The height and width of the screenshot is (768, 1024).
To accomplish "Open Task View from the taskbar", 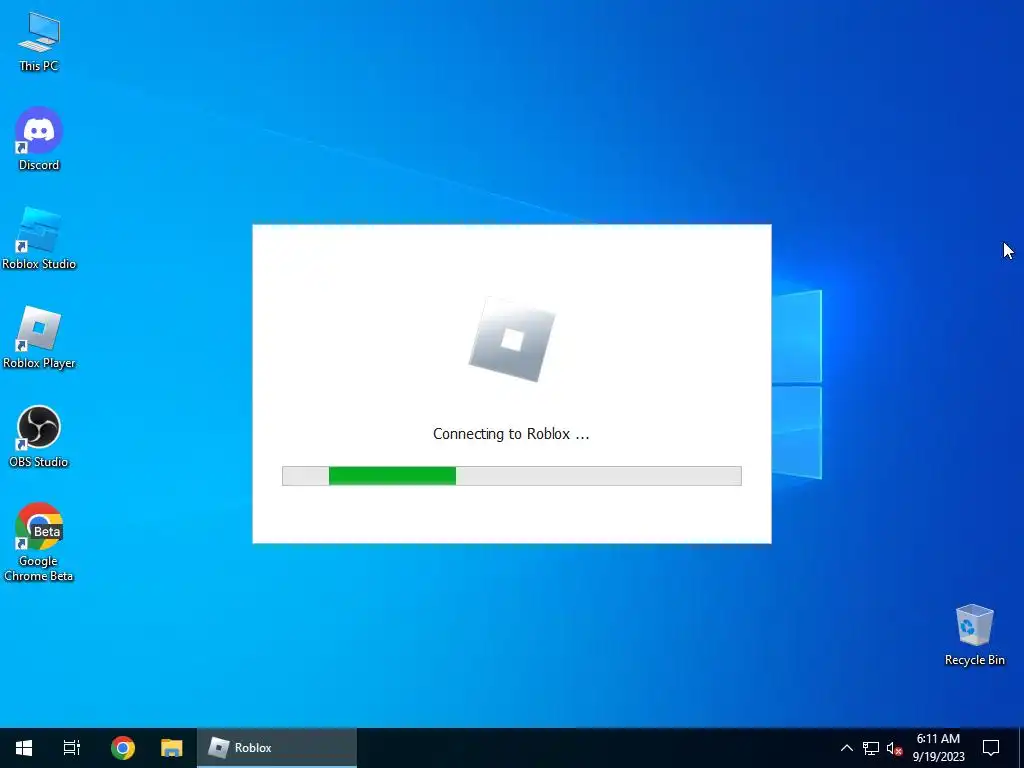I will click(72, 748).
